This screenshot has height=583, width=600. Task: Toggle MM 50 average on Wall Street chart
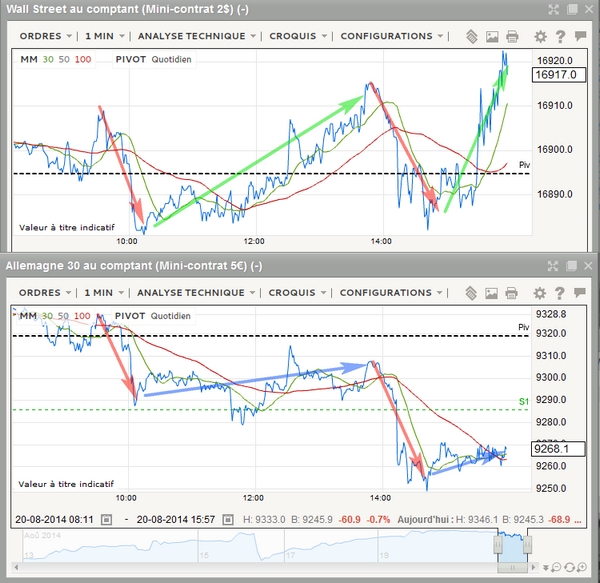(x=64, y=59)
